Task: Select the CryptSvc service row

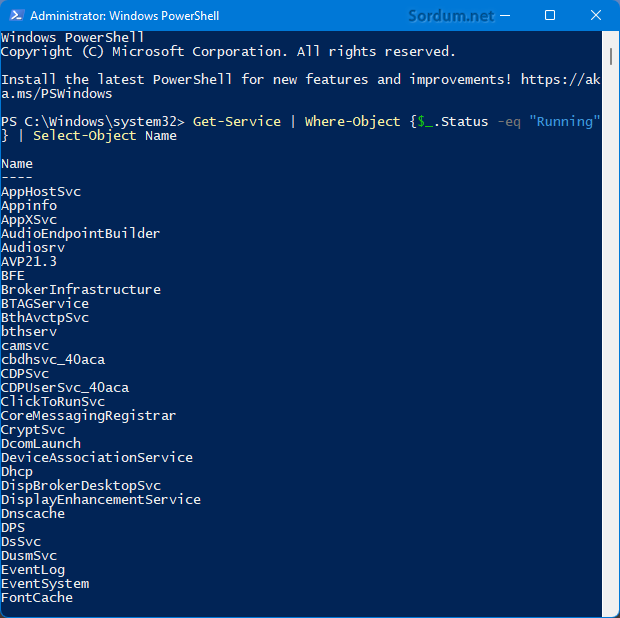Action: (33, 430)
